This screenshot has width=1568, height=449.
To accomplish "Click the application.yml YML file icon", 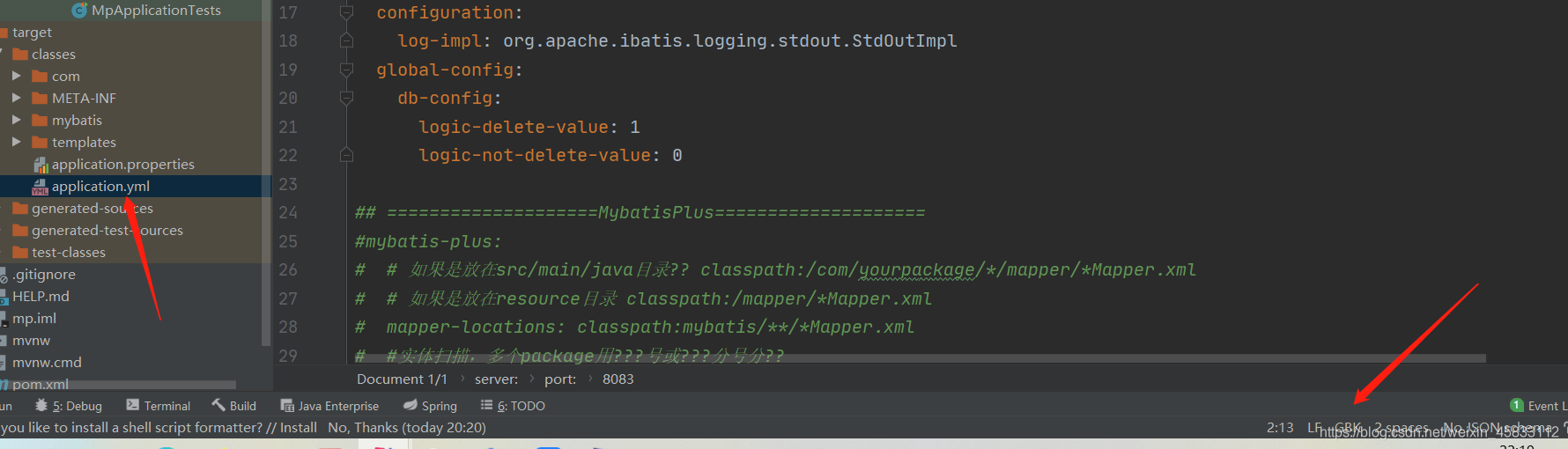I will 40,187.
